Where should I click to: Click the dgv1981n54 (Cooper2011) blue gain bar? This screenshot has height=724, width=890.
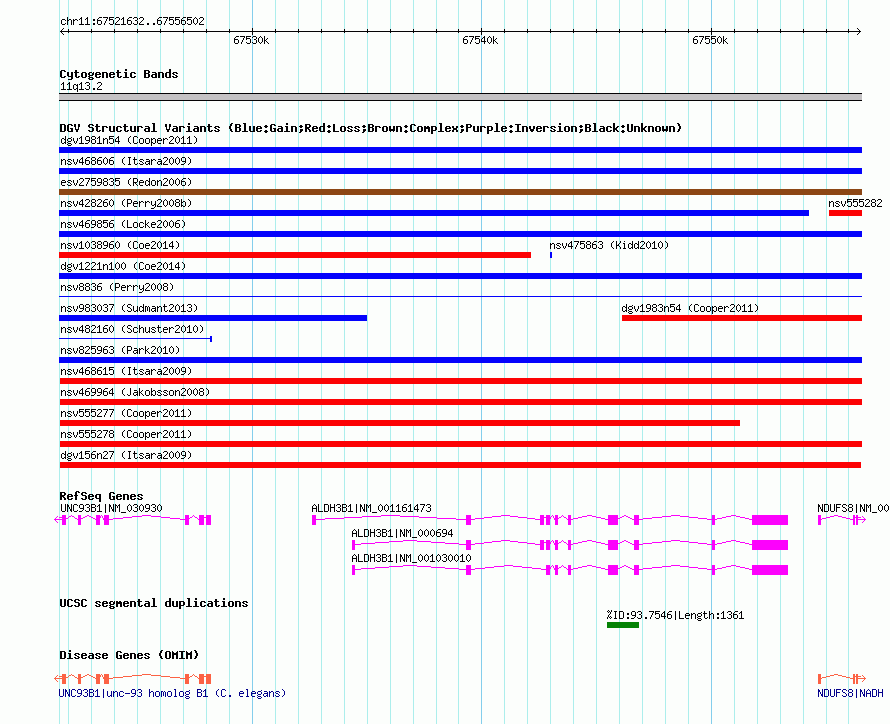(x=460, y=150)
